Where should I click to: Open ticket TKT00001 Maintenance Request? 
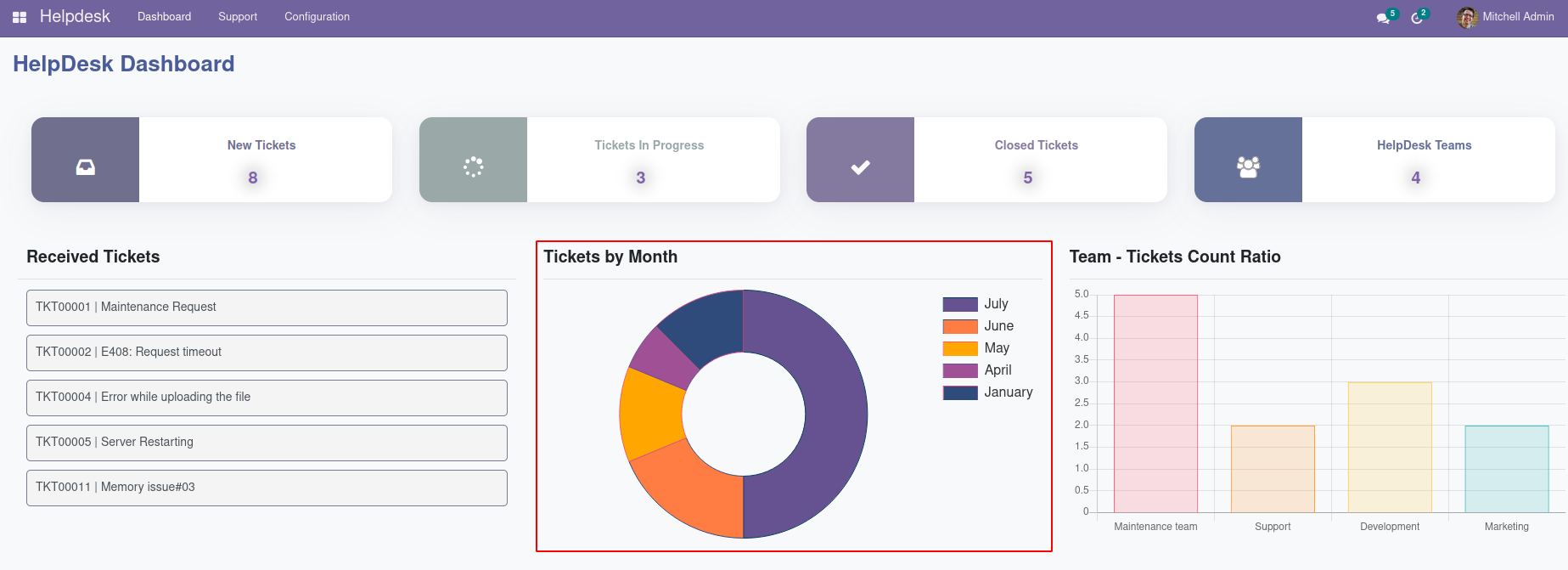coord(267,308)
